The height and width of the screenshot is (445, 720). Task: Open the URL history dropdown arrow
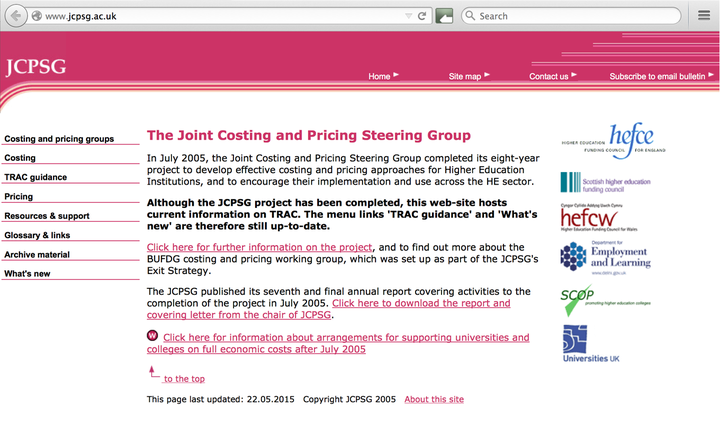pyautogui.click(x=408, y=16)
